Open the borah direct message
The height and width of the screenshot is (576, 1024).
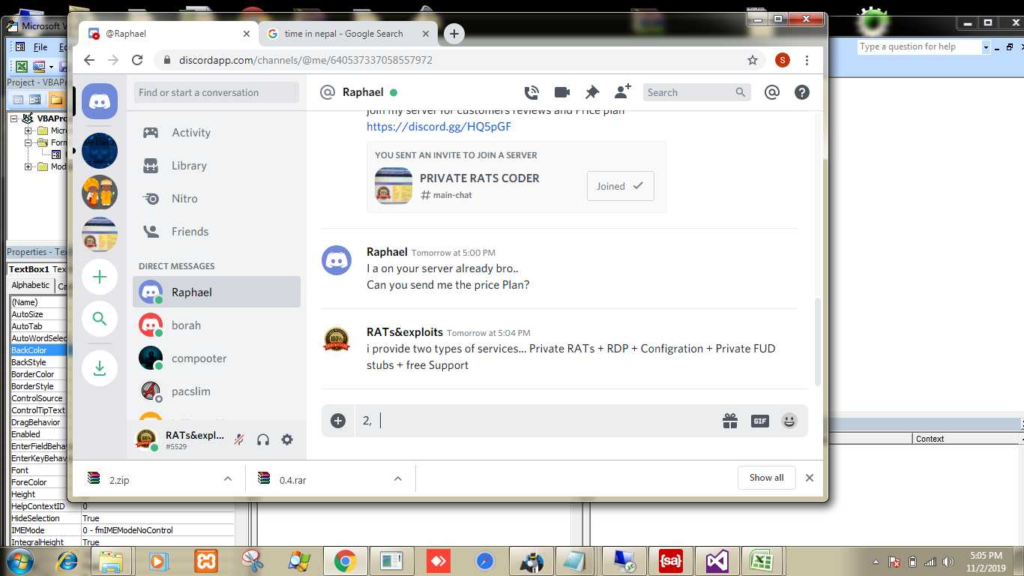coord(217,325)
